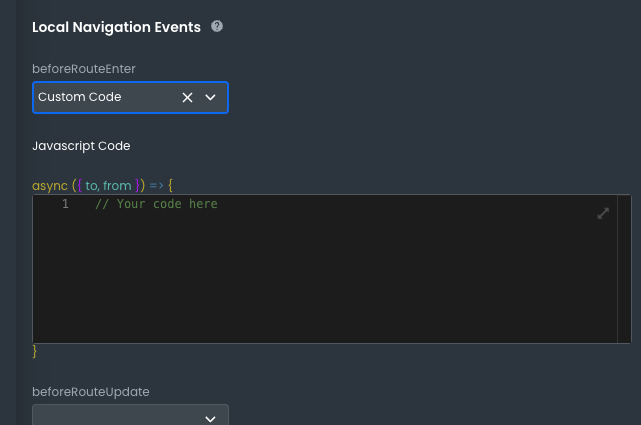Click the Custom Code value in the select box
Viewport: 641px width, 425px height.
pyautogui.click(x=80, y=97)
